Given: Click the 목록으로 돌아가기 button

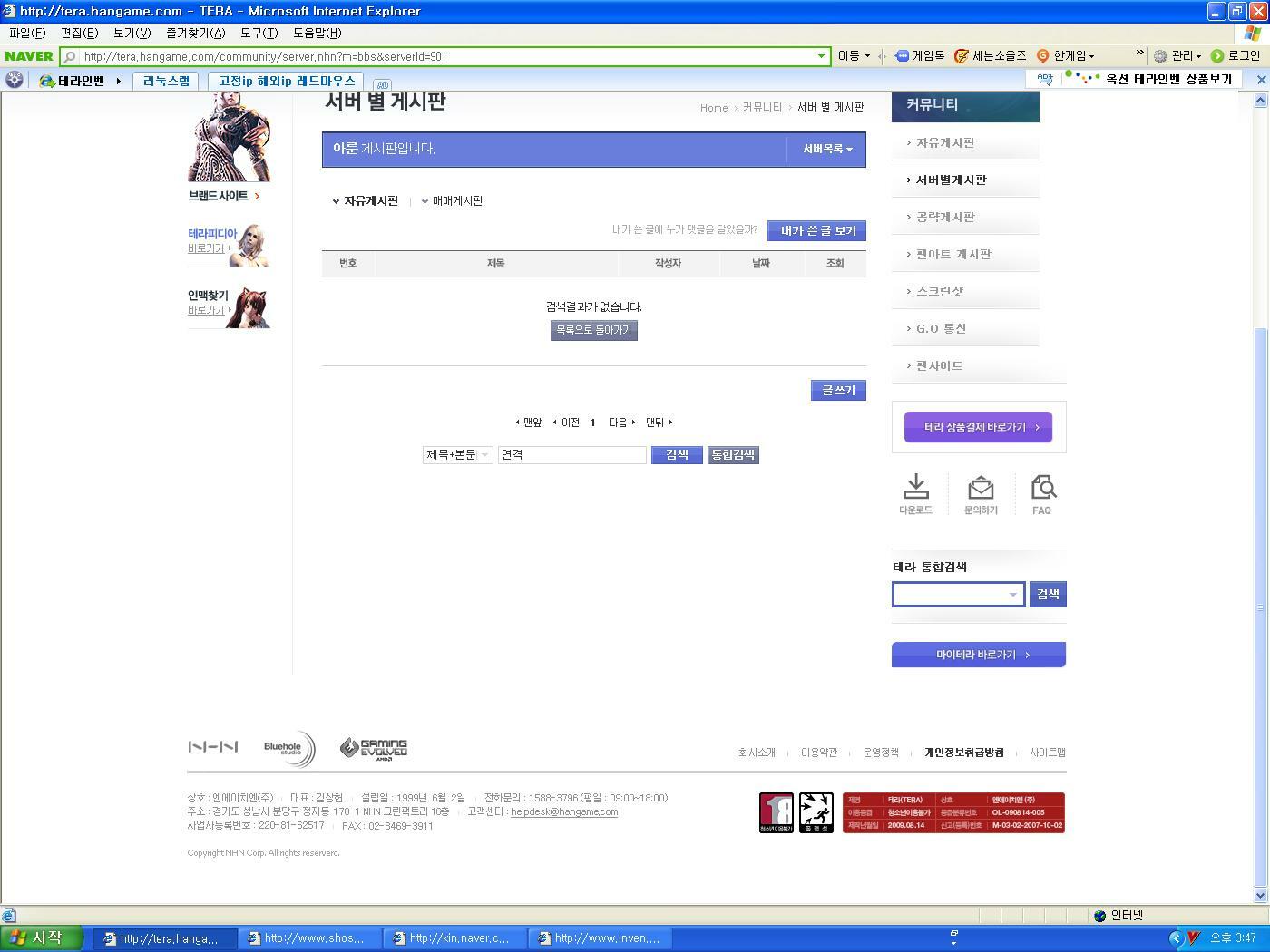Looking at the screenshot, I should pos(593,331).
